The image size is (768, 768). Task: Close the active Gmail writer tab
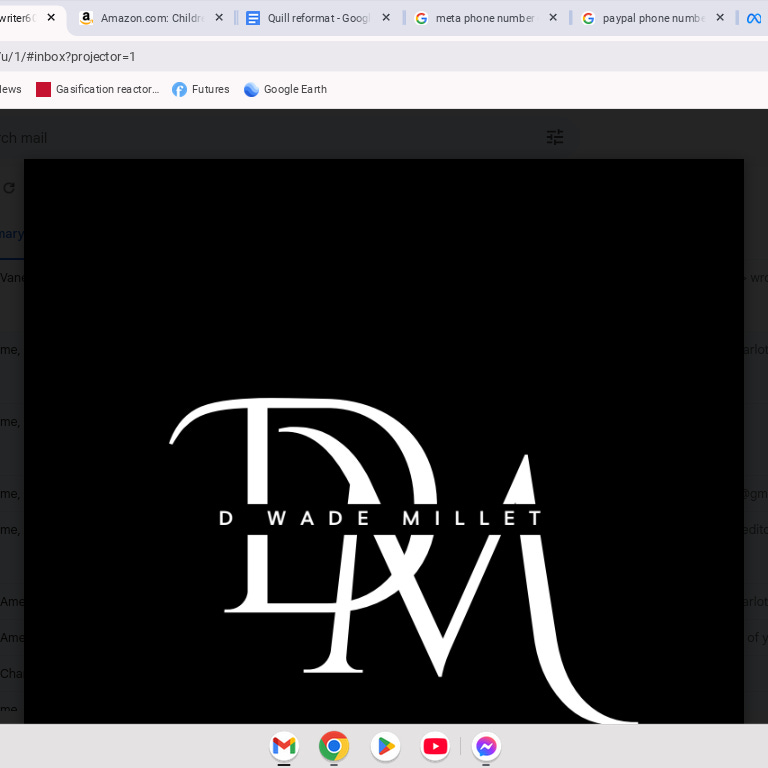click(51, 18)
